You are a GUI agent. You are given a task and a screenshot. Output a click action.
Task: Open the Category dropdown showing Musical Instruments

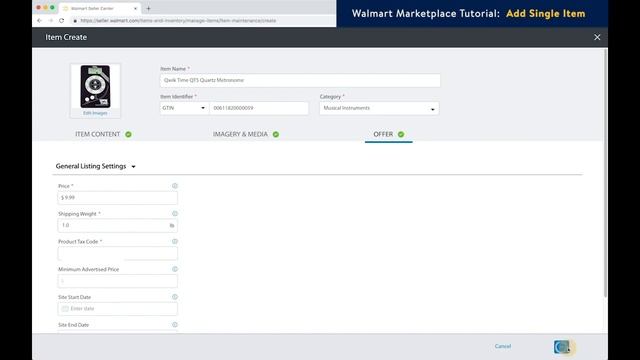379,108
